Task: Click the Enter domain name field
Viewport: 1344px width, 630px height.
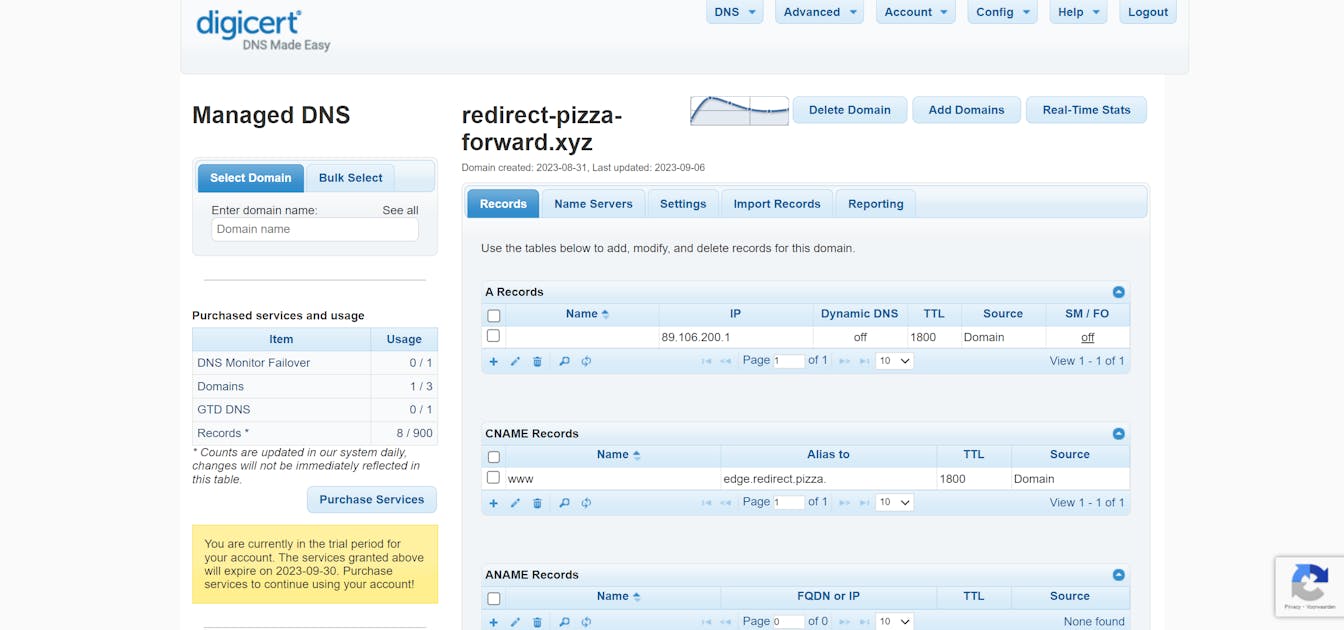Action: point(314,229)
